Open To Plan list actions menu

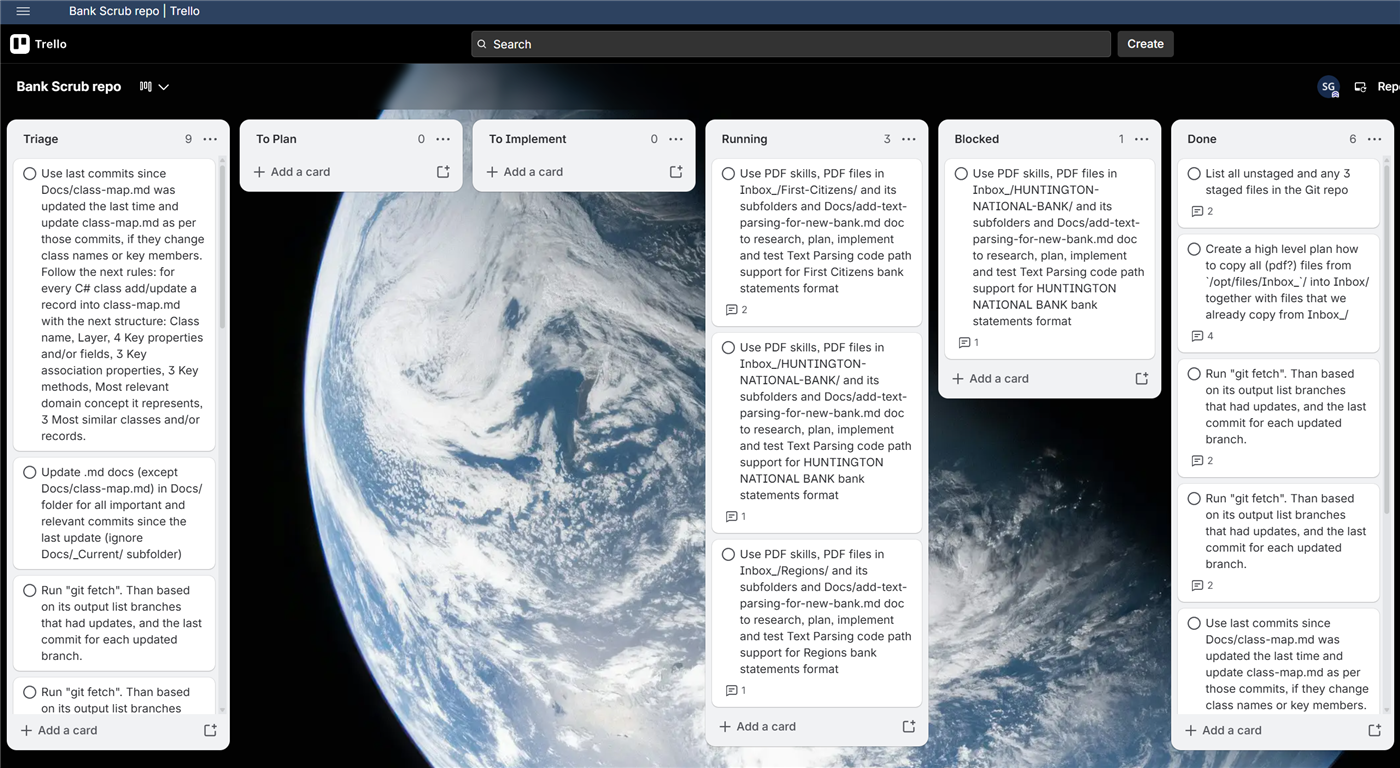pos(443,139)
